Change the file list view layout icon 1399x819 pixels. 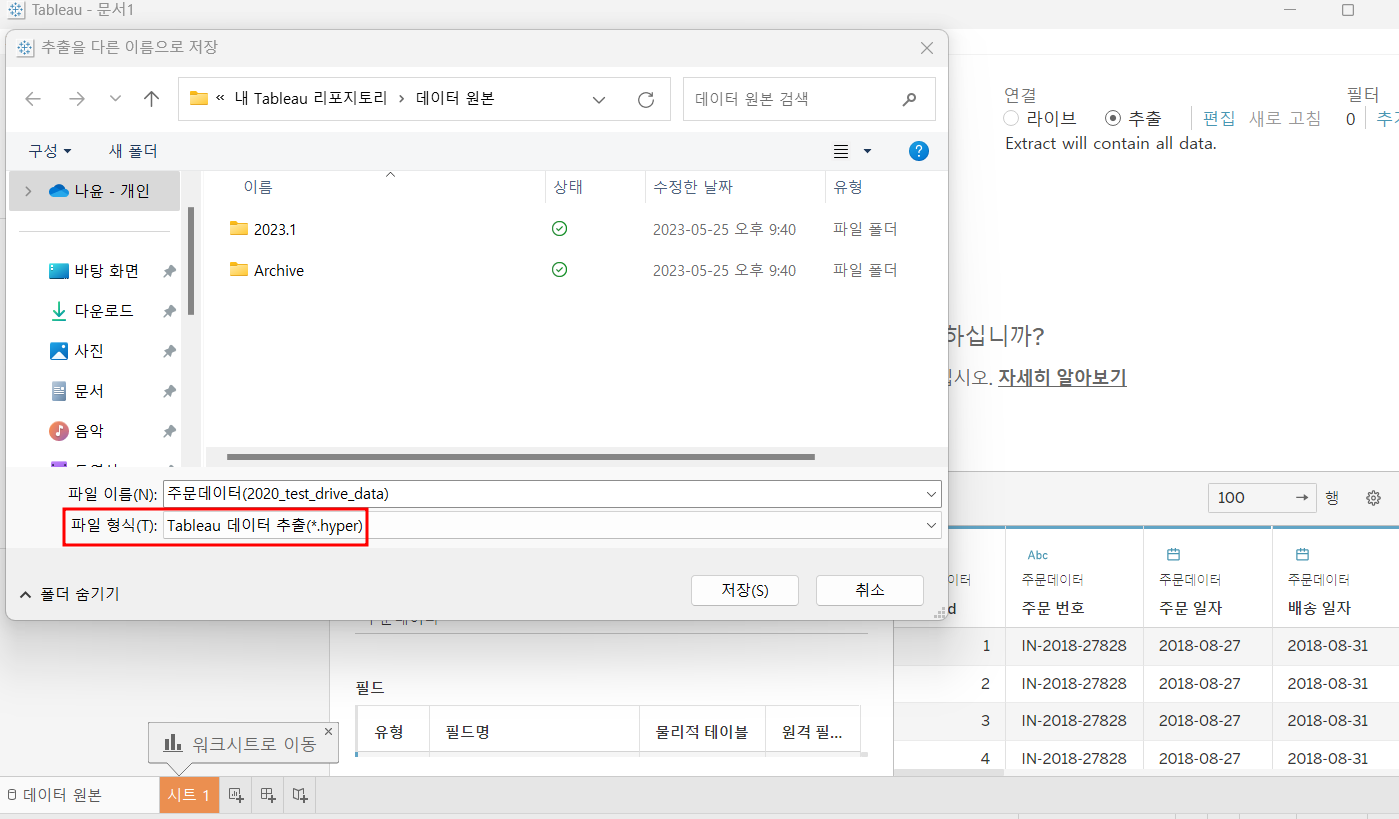[841, 151]
